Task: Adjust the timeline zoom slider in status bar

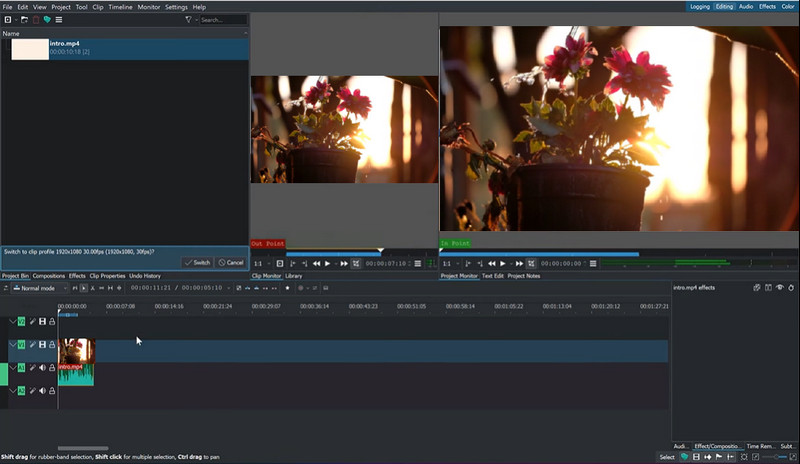Action: 776,457
